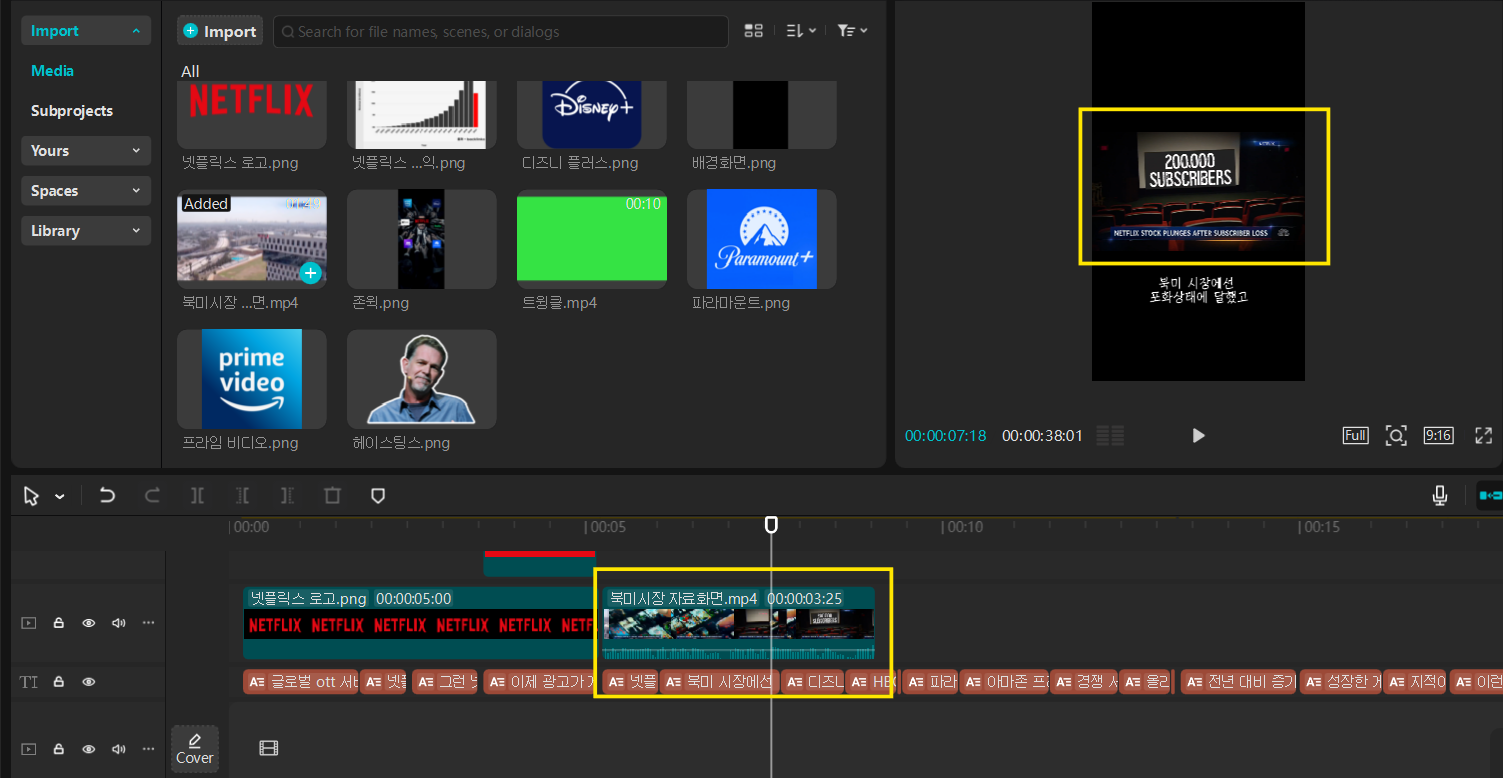Select the 헤이스팅스.png portrait thumbnail

pyautogui.click(x=421, y=379)
